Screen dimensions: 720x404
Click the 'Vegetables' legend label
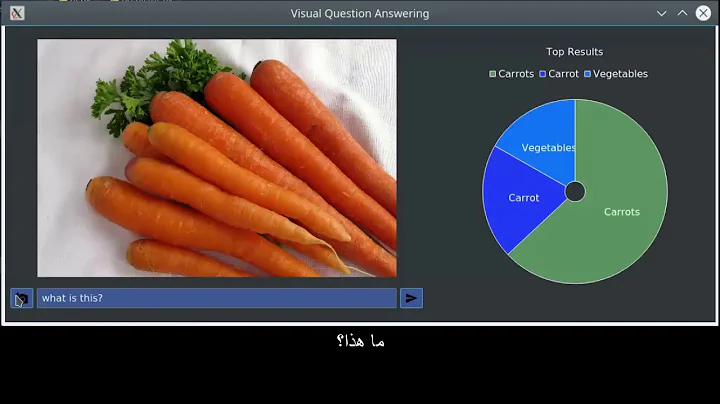click(x=620, y=74)
